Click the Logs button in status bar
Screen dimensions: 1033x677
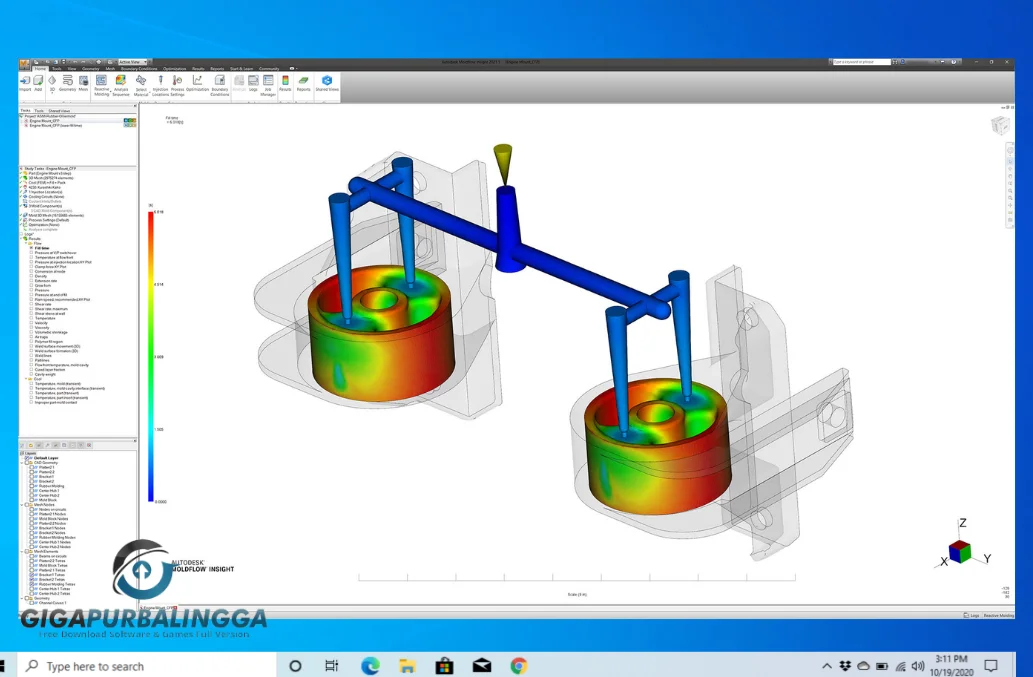point(972,615)
